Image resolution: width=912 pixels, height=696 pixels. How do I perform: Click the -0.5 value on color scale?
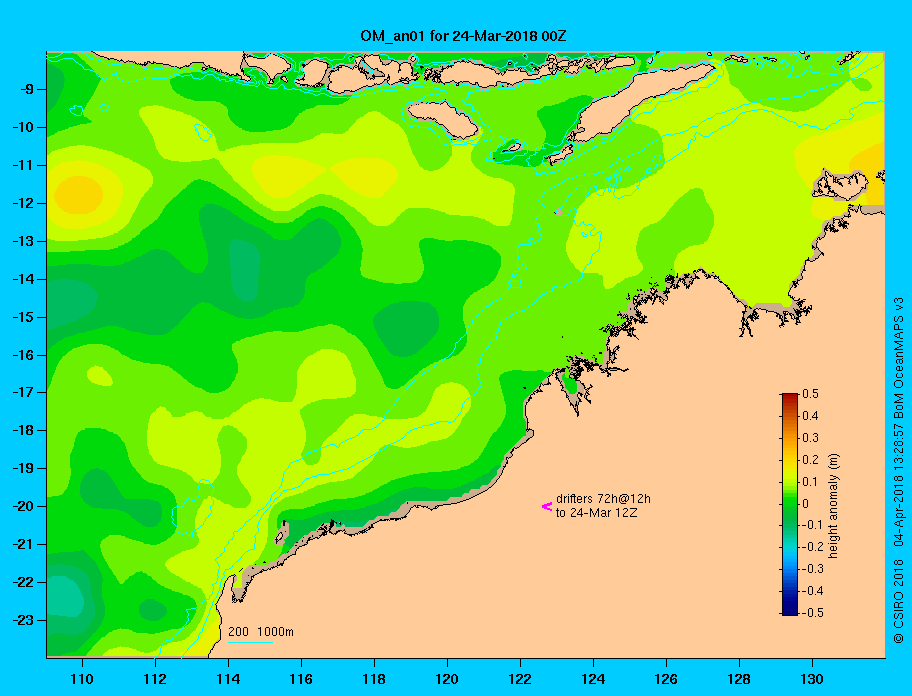click(813, 613)
